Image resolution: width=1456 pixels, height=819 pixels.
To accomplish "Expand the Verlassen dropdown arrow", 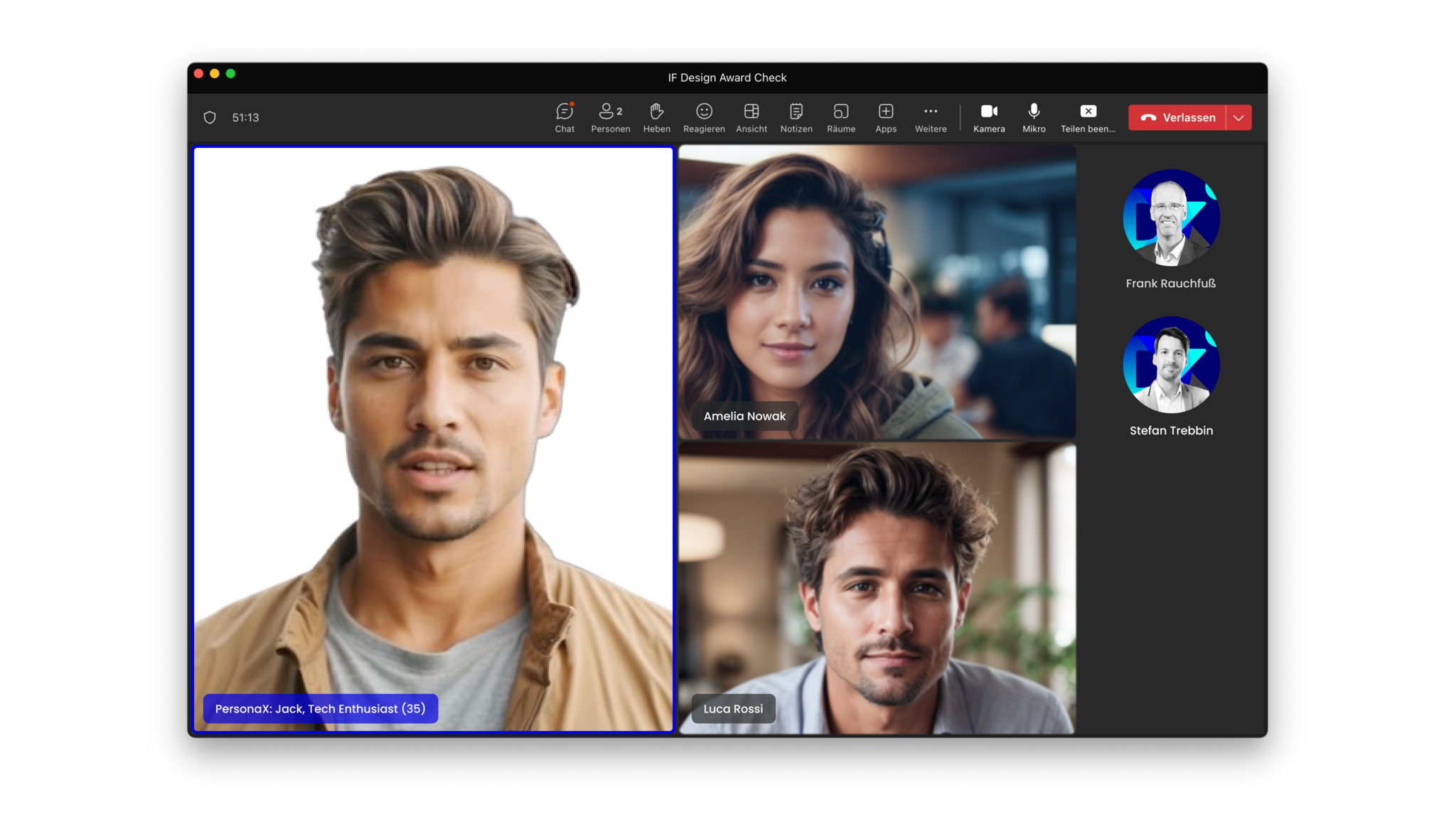I will point(1238,118).
